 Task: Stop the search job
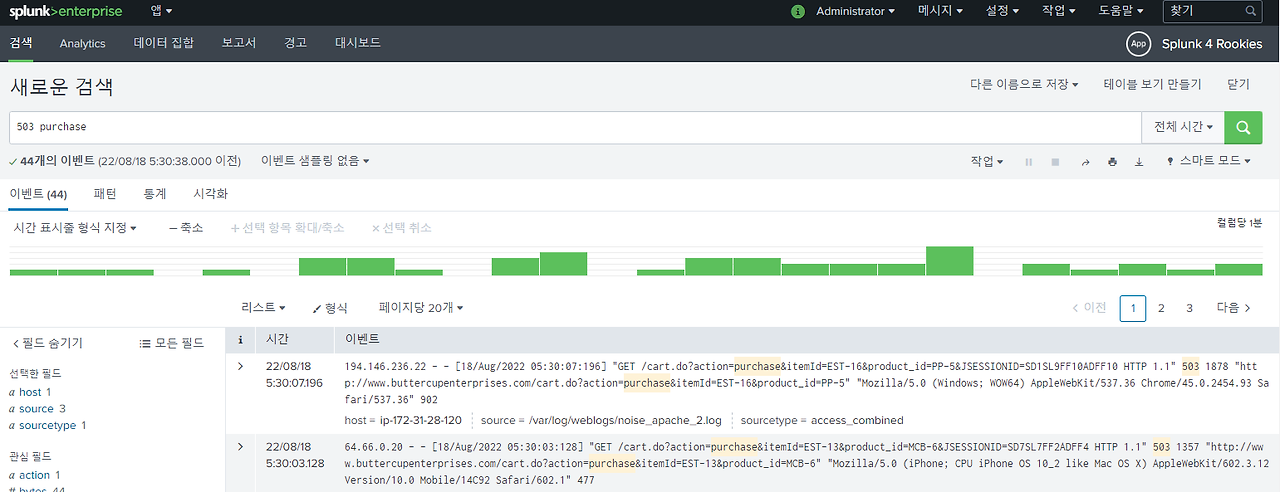(1055, 161)
